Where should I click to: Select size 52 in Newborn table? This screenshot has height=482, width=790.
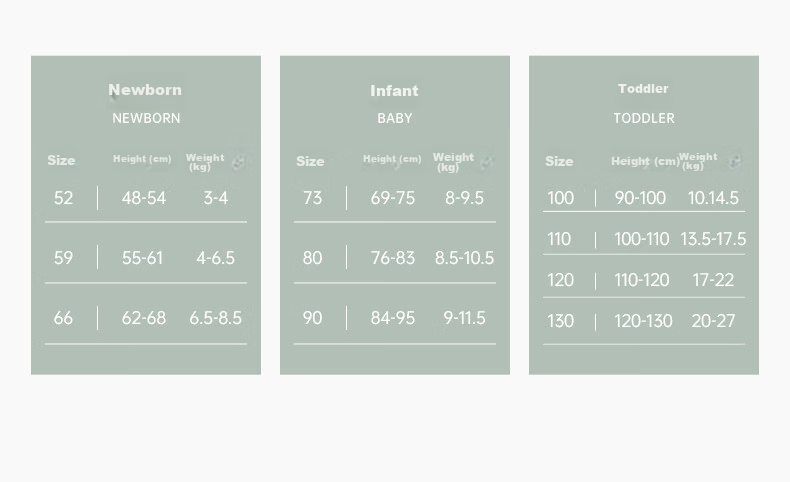pos(63,198)
